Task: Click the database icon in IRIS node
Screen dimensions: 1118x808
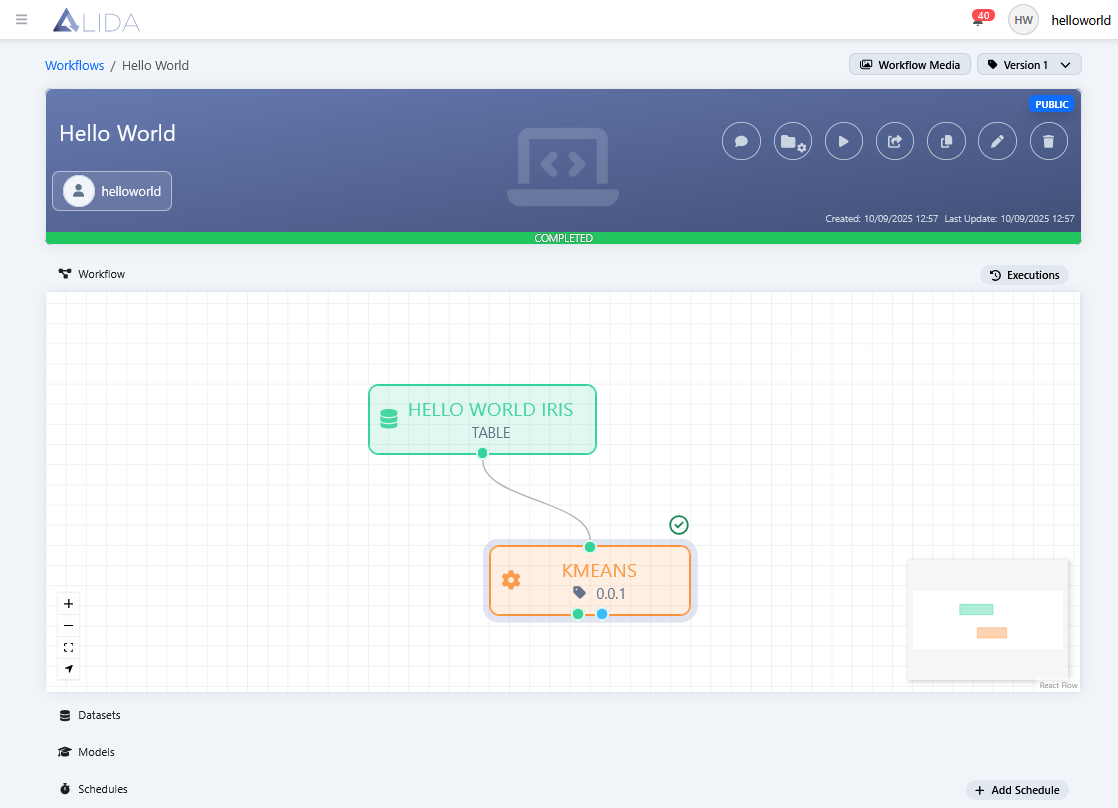Action: pos(389,419)
